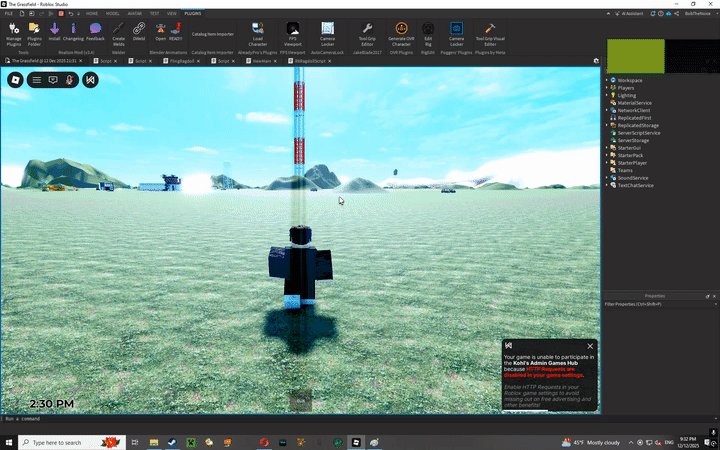Dismiss the Kohl's Admin notification
Viewport: 720px width, 450px height.
coord(590,346)
